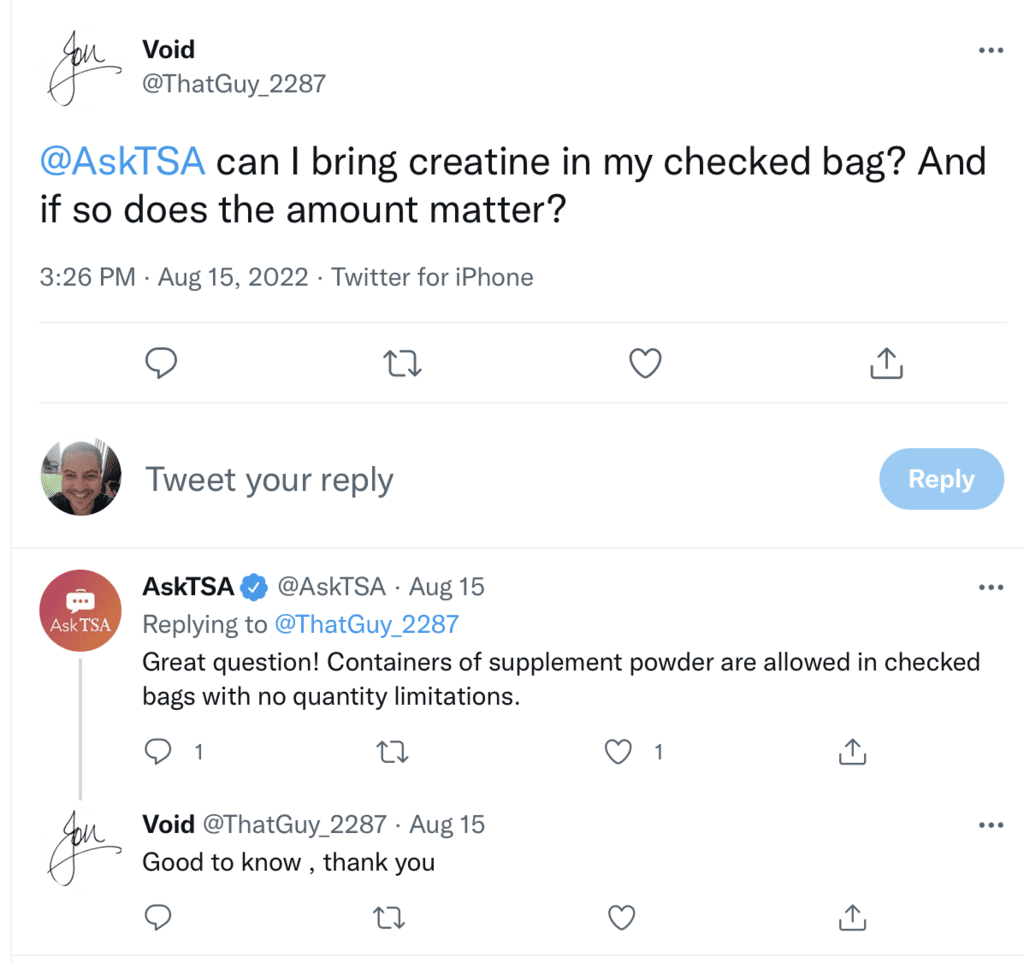1024x963 pixels.
Task: Like the AskTSA reply tweet
Action: point(618,751)
